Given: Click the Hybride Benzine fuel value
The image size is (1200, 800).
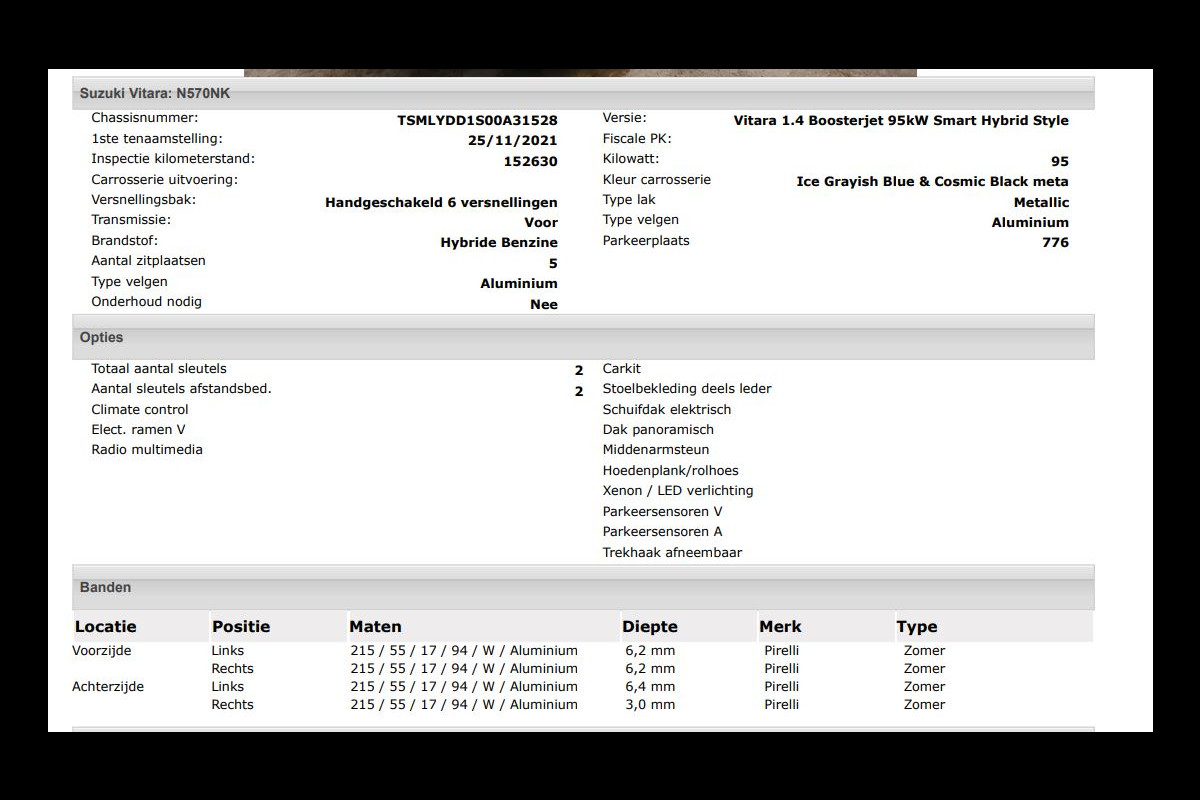Looking at the screenshot, I should click(x=499, y=243).
